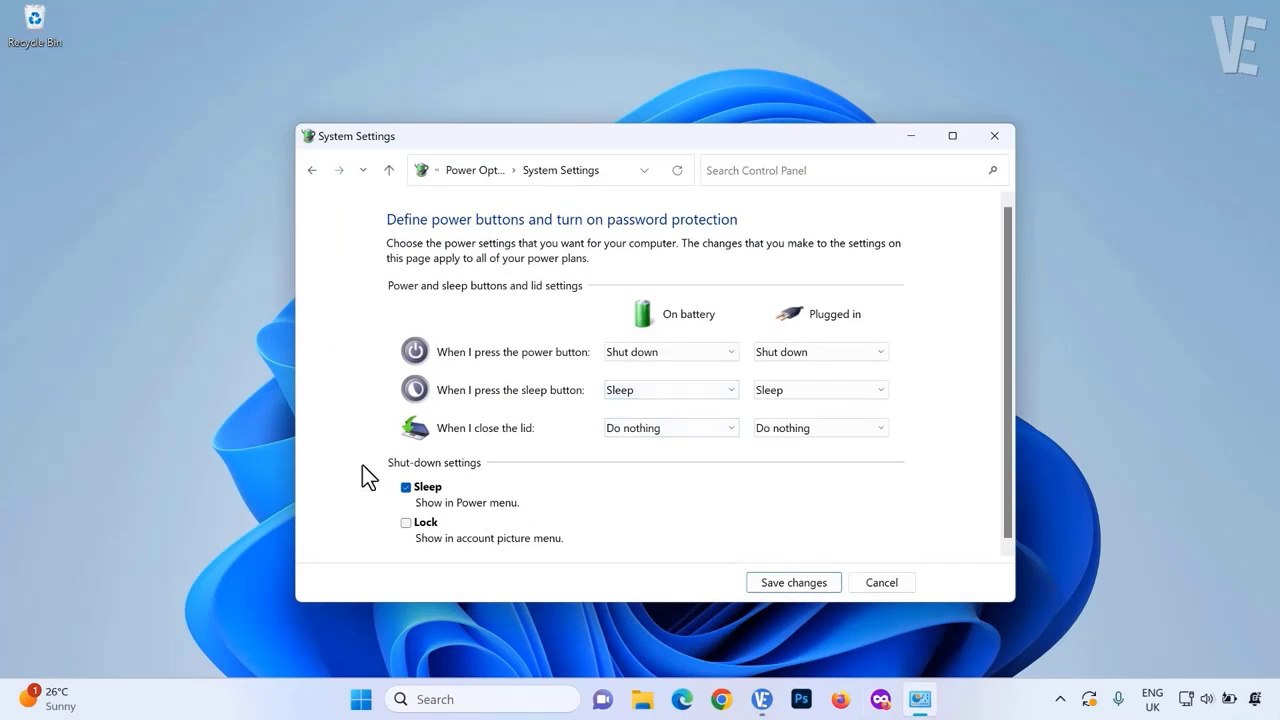Click the sleep button moon icon
This screenshot has width=1280, height=720.
(x=415, y=389)
